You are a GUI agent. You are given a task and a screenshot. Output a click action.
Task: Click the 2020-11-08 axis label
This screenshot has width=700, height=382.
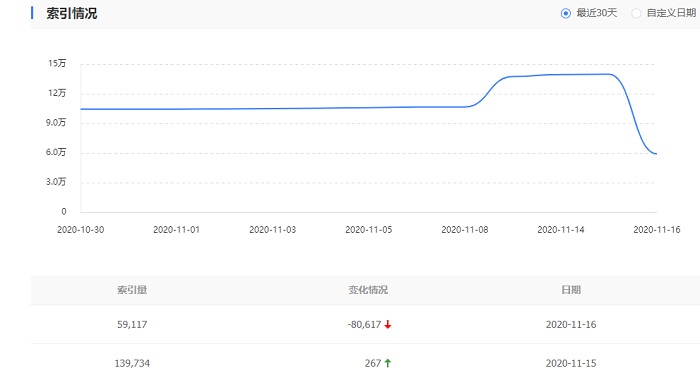(x=465, y=229)
